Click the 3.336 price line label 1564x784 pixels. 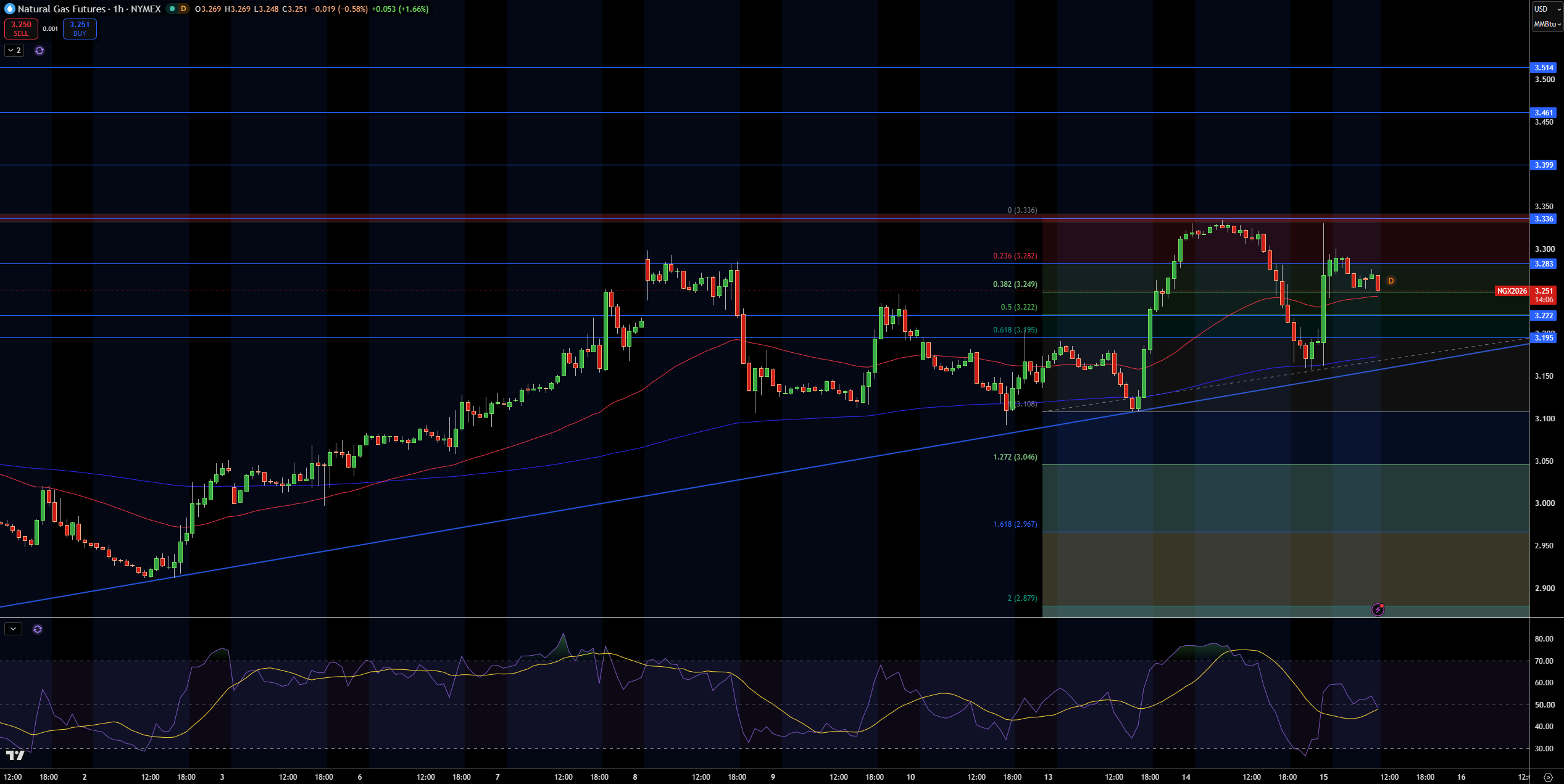(x=1544, y=219)
